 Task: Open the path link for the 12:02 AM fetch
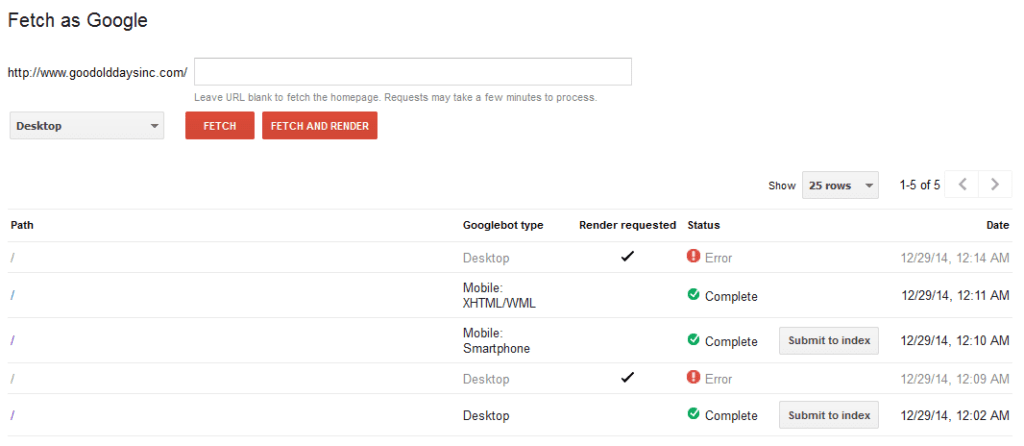[x=12, y=415]
